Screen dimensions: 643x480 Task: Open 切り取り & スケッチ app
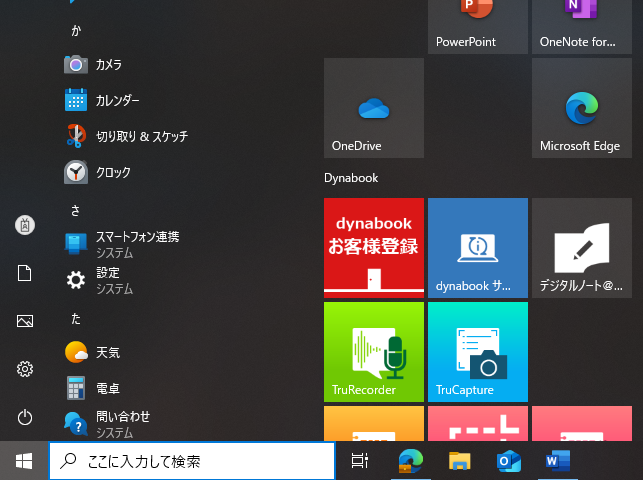pos(140,136)
